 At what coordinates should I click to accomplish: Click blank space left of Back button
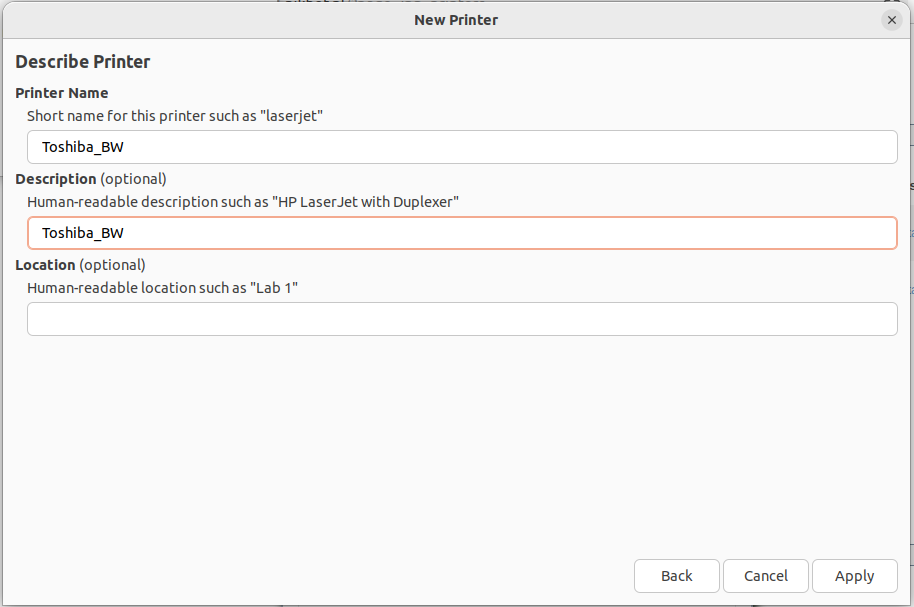pos(320,576)
